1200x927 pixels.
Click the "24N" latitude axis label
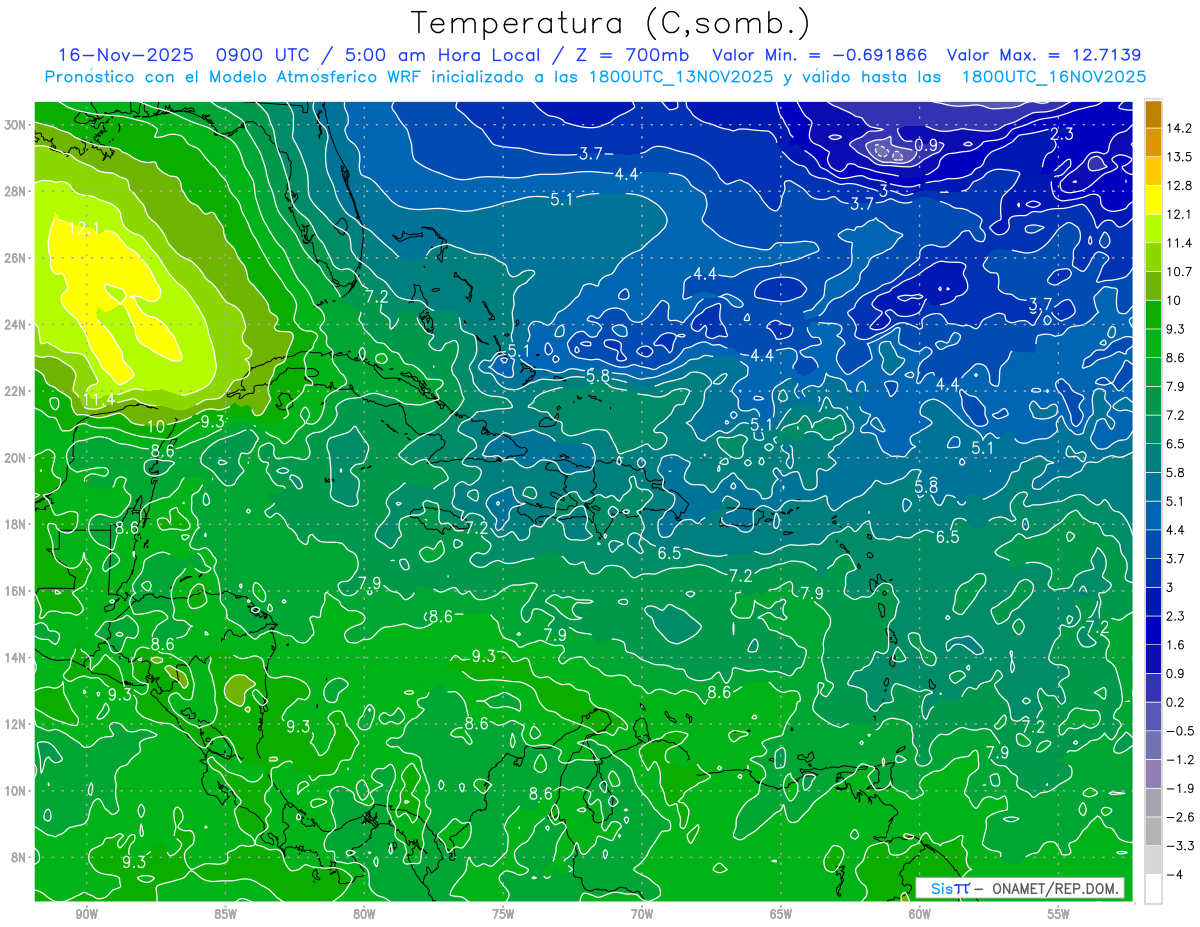[x=15, y=325]
